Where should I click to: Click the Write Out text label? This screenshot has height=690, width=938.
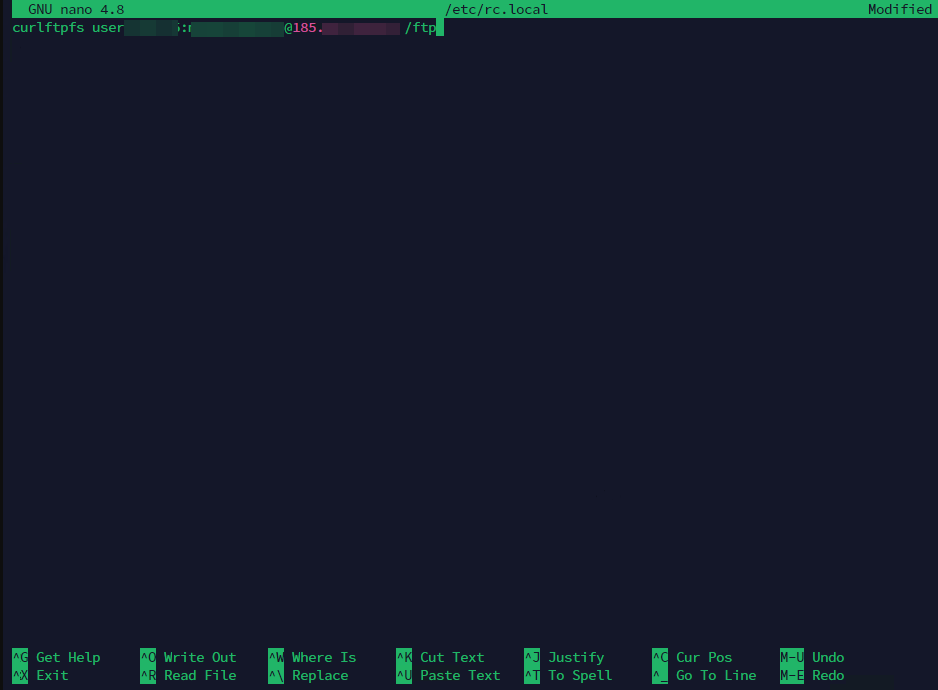click(x=200, y=657)
